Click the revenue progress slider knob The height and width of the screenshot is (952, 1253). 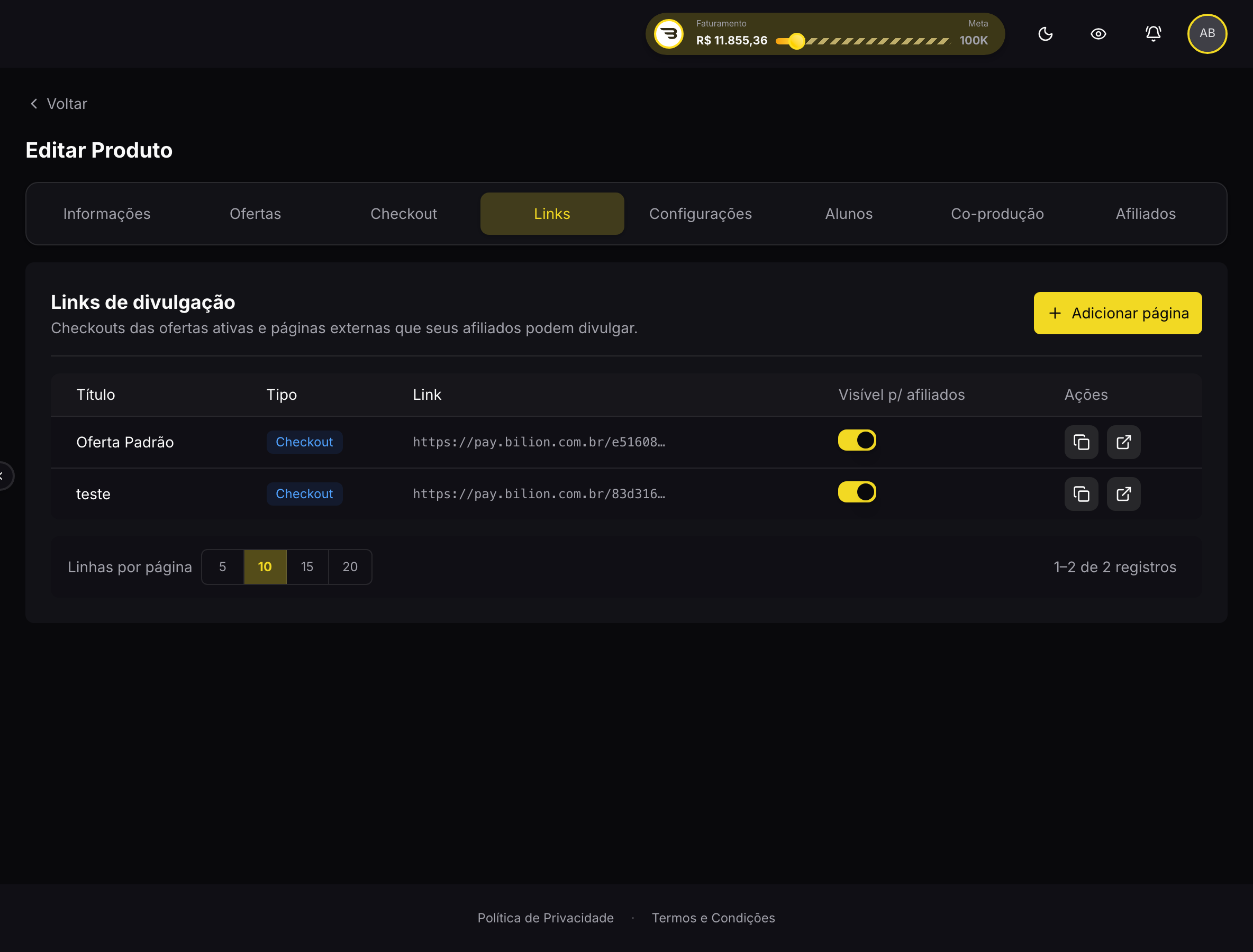click(x=796, y=41)
